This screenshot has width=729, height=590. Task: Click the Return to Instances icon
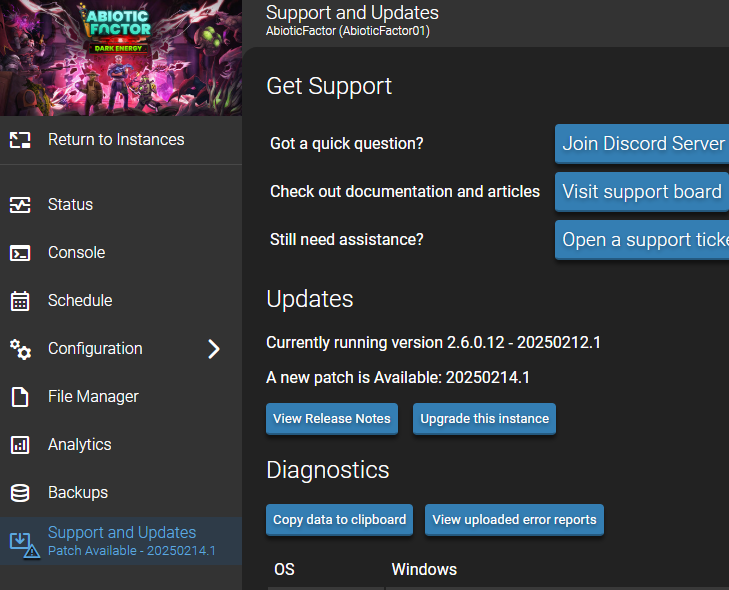pos(20,140)
